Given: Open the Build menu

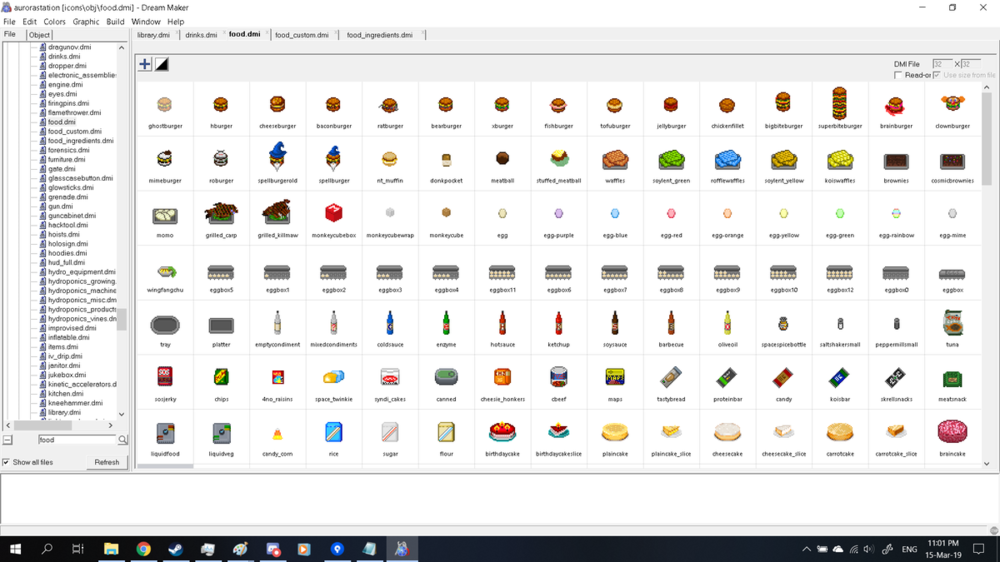Looking at the screenshot, I should 115,22.
